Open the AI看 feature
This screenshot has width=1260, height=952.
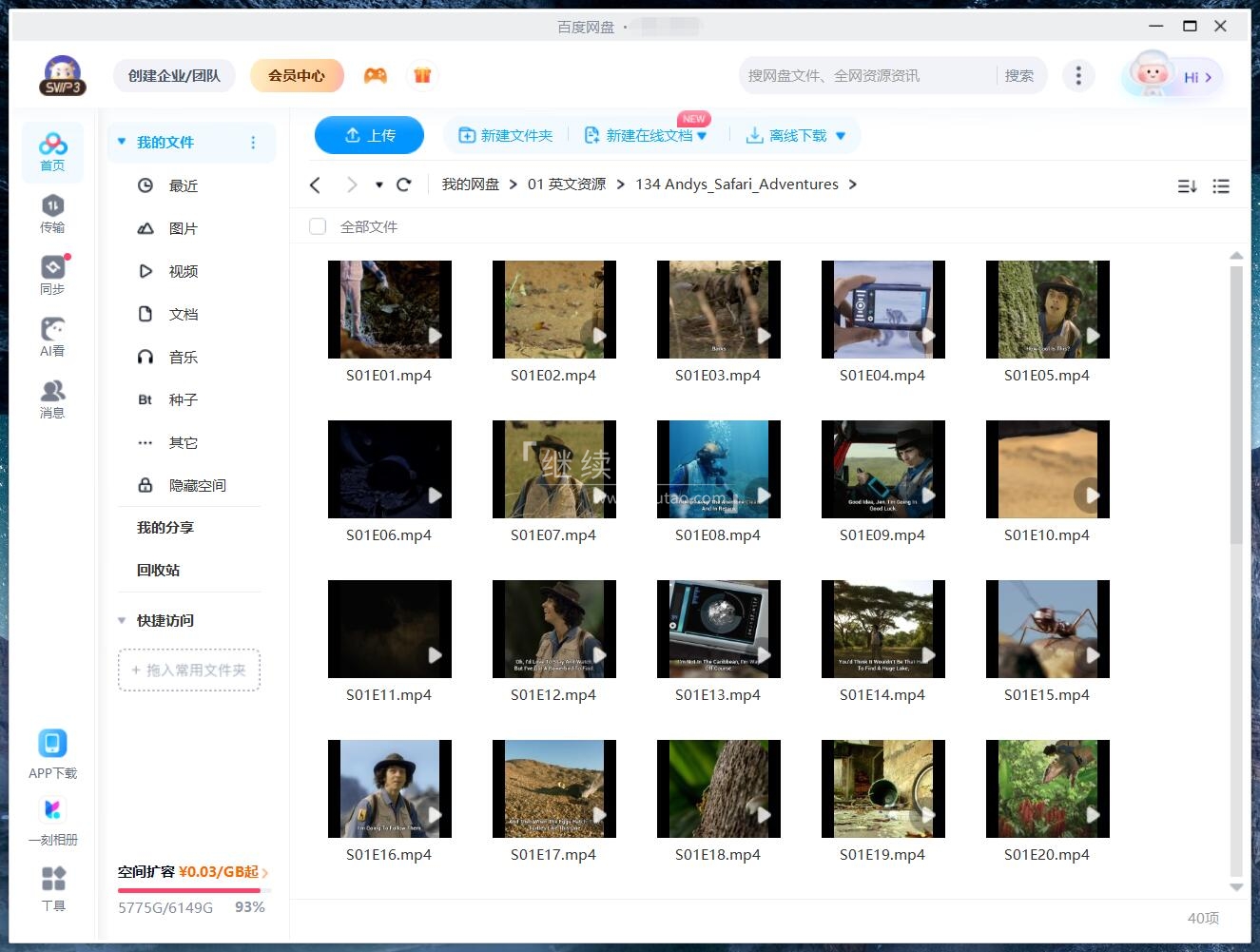pos(52,335)
